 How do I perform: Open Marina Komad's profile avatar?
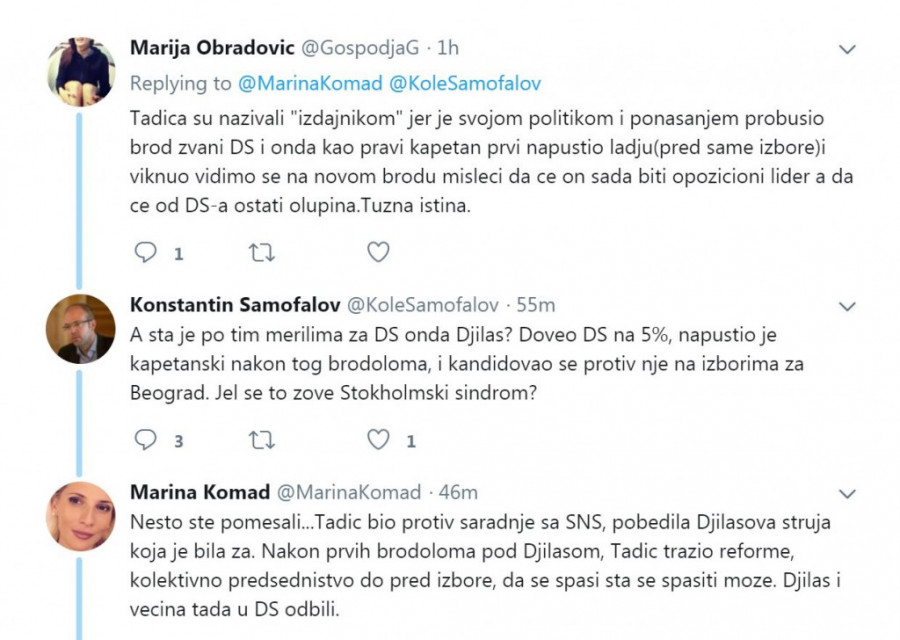pos(81,515)
